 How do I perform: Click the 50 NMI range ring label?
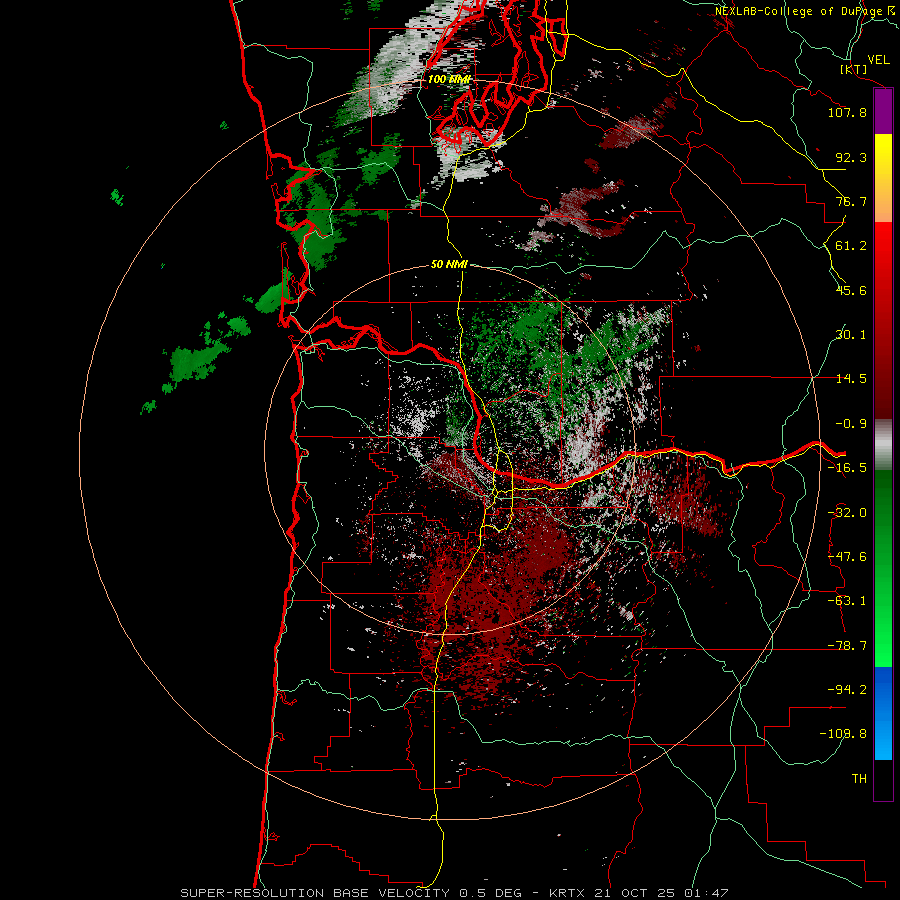pyautogui.click(x=449, y=265)
